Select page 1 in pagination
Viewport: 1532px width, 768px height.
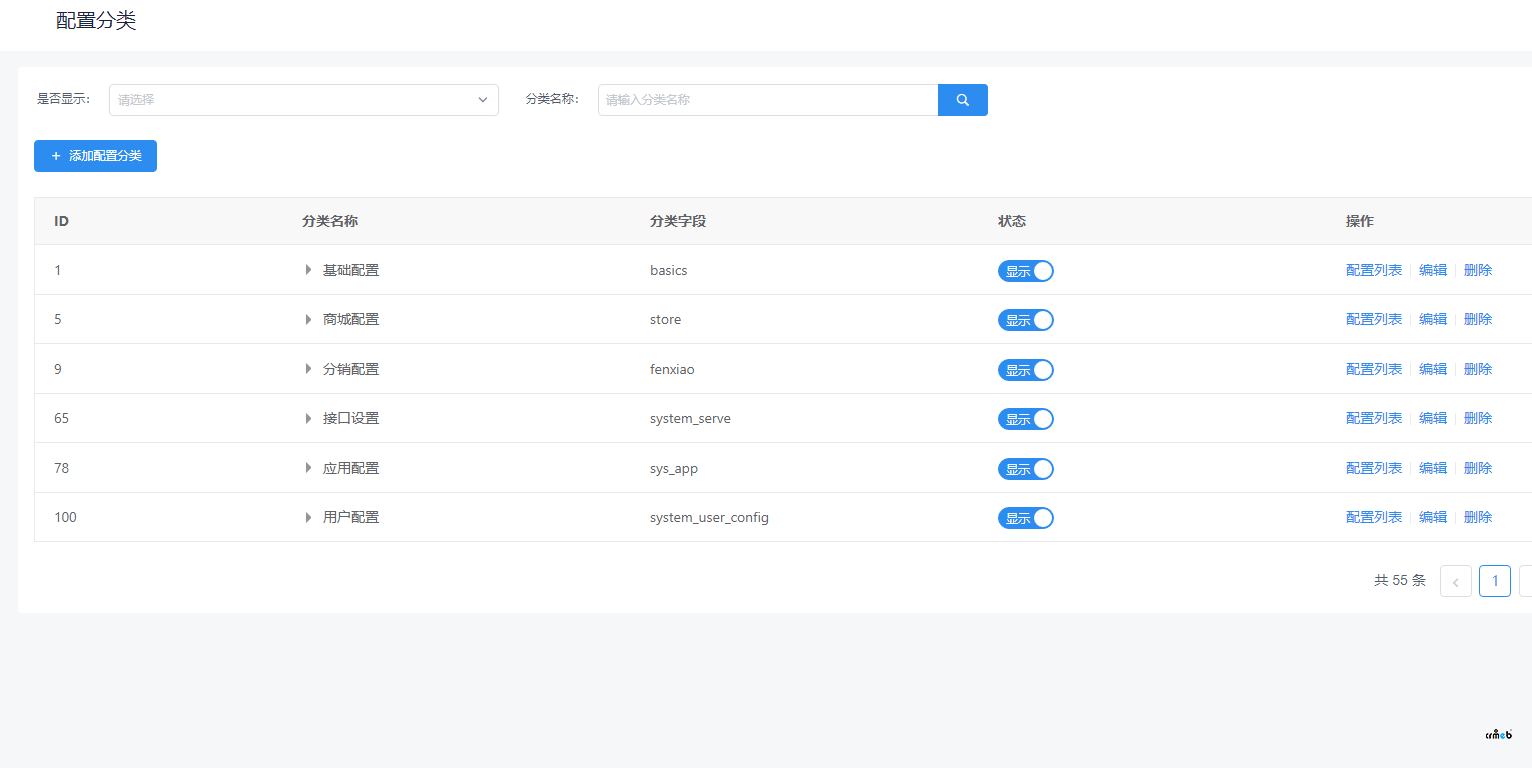[x=1494, y=581]
